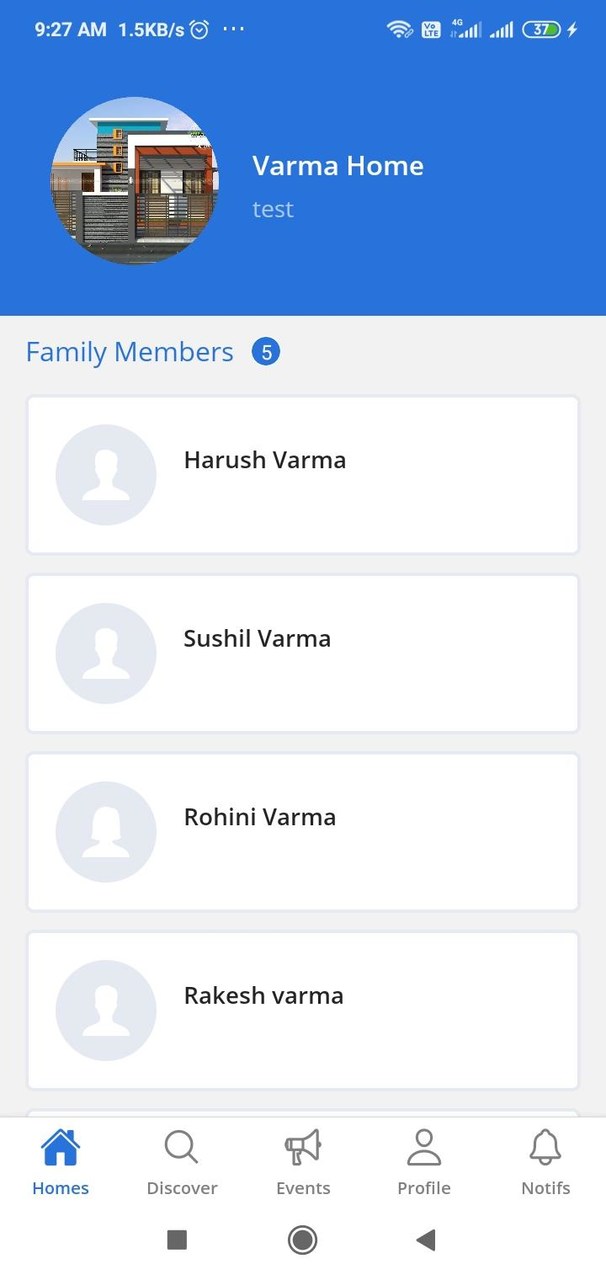Tap the member count badge showing 5
This screenshot has height=1280, width=606.
[266, 352]
